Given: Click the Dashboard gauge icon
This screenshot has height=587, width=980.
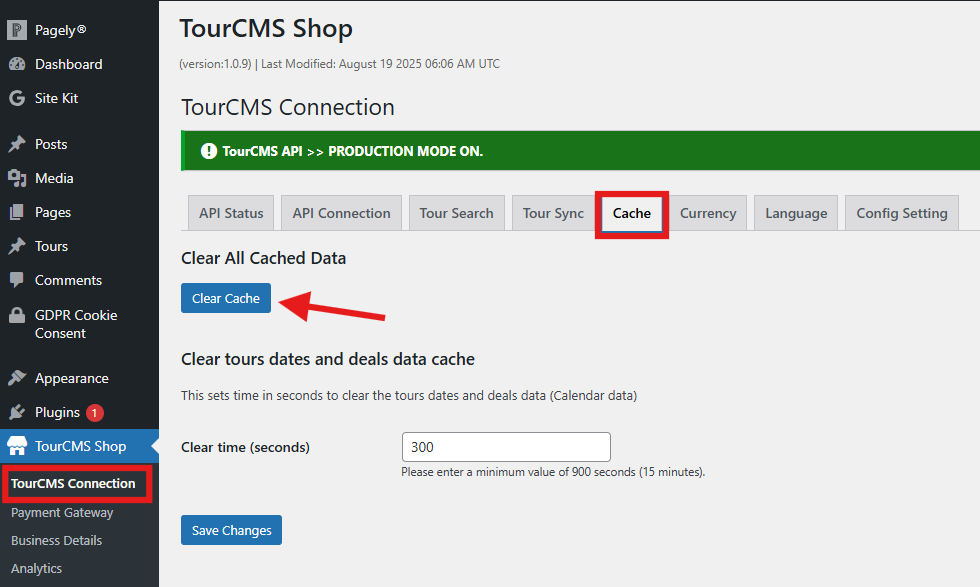Looking at the screenshot, I should pyautogui.click(x=17, y=64).
